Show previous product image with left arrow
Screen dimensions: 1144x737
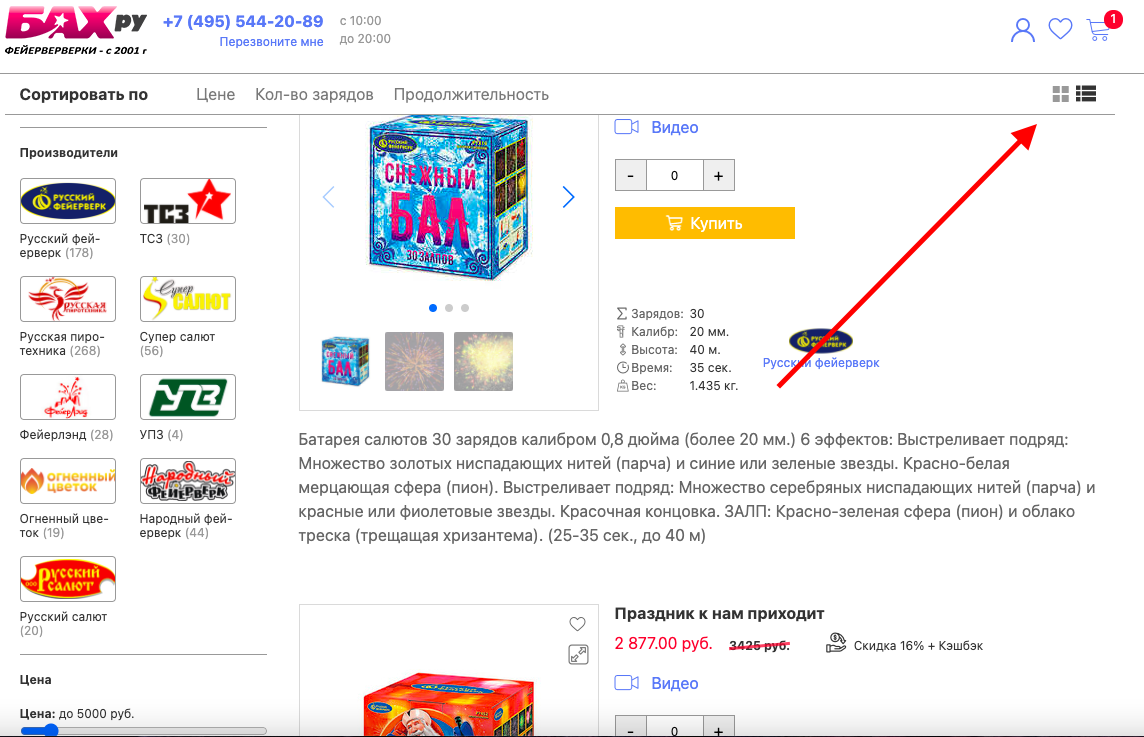pyautogui.click(x=328, y=196)
